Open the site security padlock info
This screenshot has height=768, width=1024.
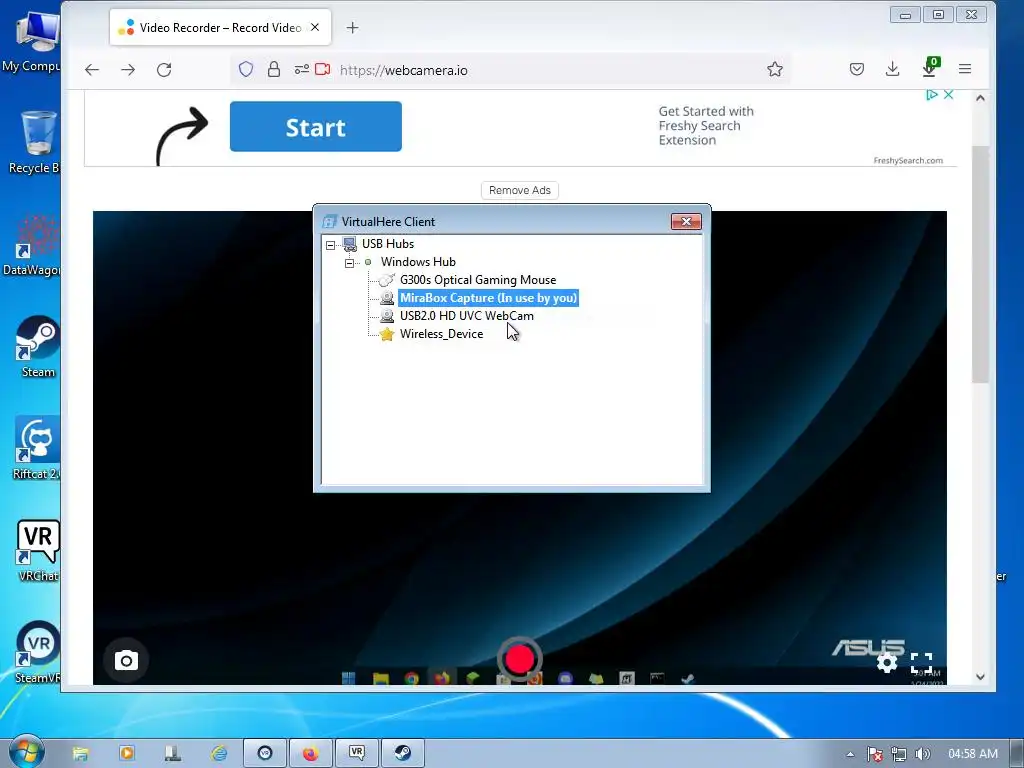(x=274, y=69)
